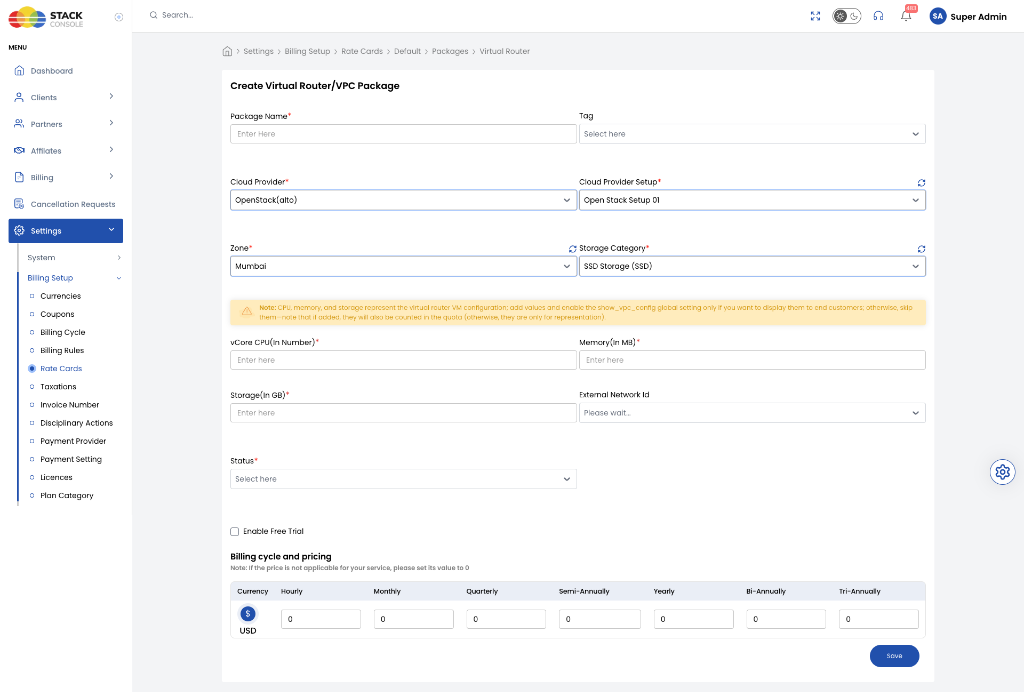Focus the Package Name field
The image size is (1024, 692).
point(403,134)
